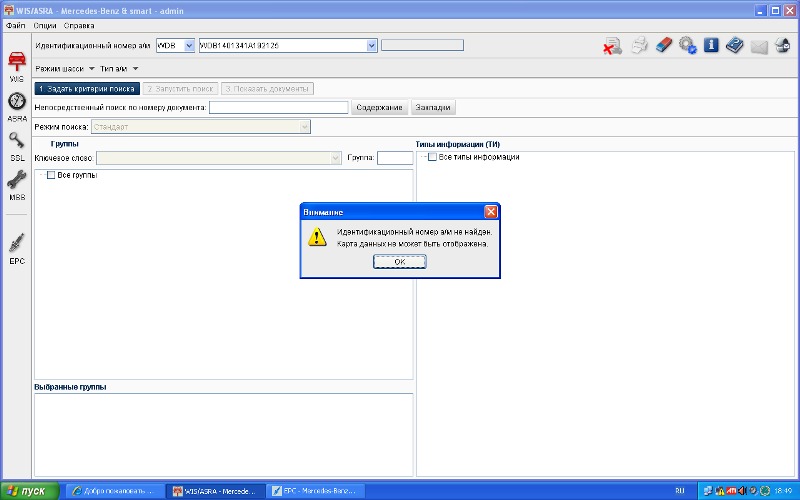Click the Группа input field
This screenshot has height=500, width=800.
[x=395, y=158]
